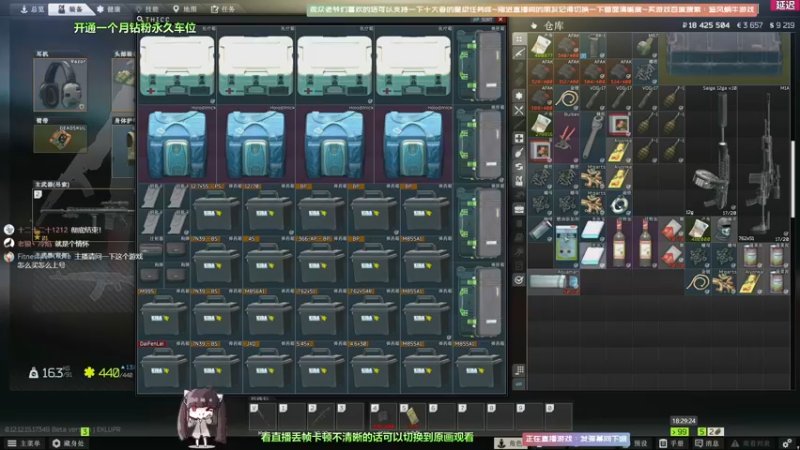
Task: Select the Aquamari water filter bottle
Action: pyautogui.click(x=554, y=282)
